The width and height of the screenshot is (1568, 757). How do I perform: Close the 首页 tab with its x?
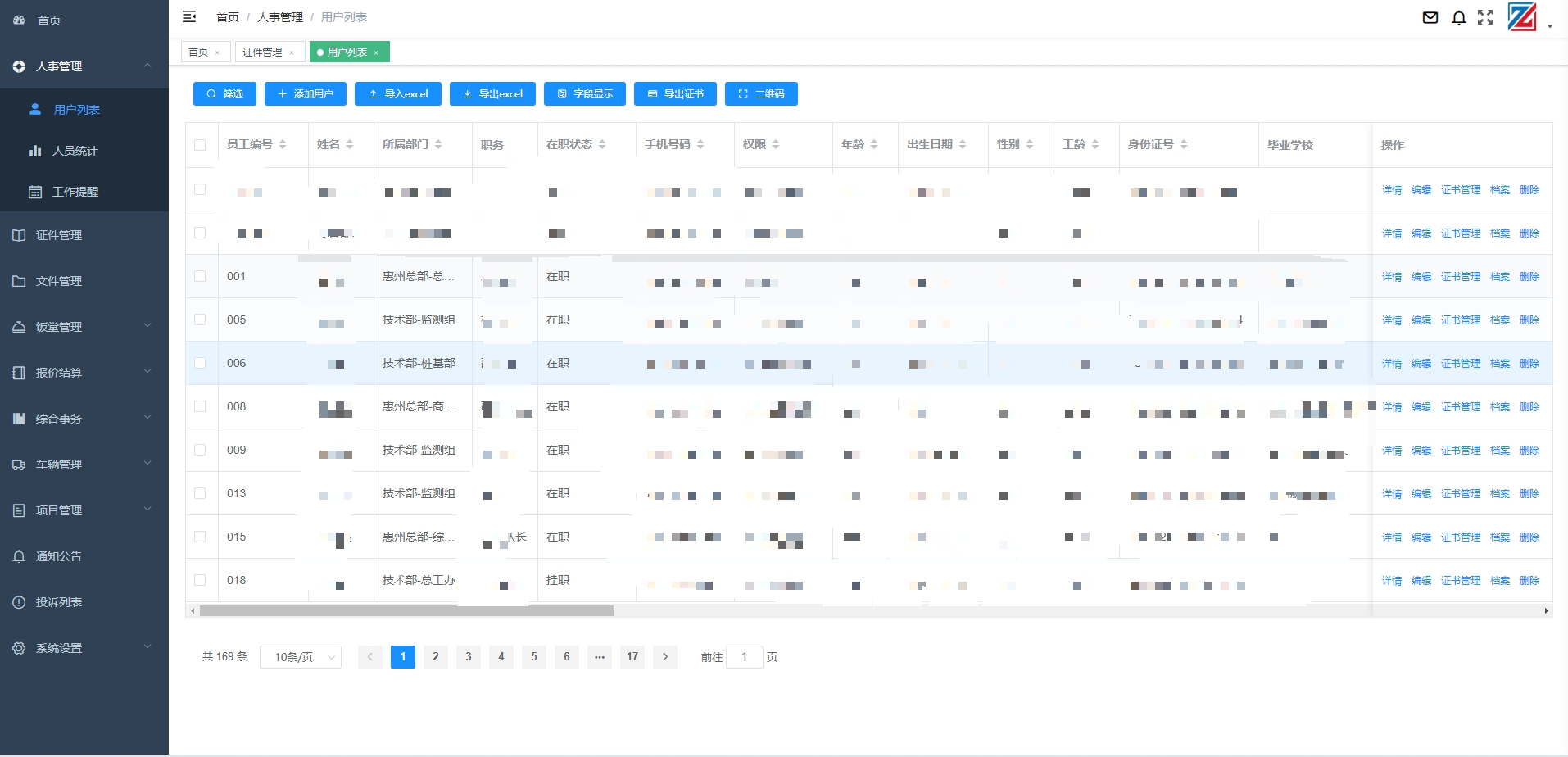pyautogui.click(x=217, y=52)
